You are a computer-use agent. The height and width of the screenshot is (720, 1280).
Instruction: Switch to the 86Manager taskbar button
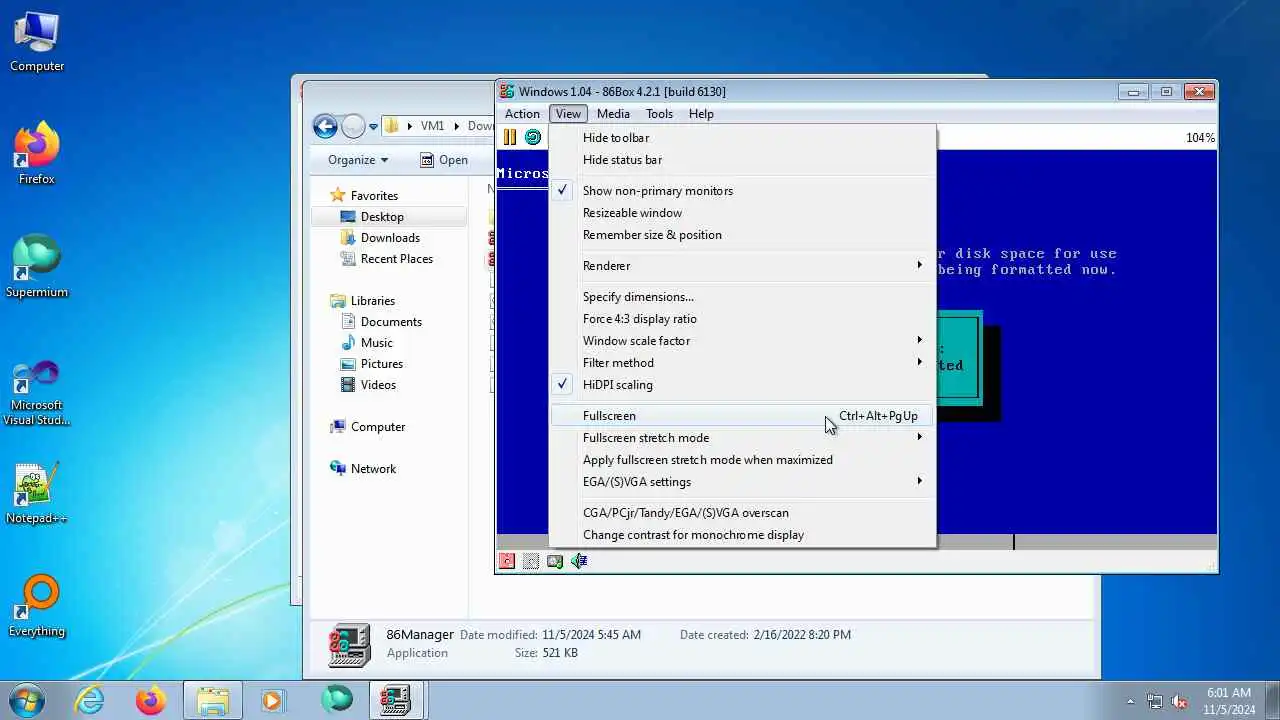click(x=395, y=700)
